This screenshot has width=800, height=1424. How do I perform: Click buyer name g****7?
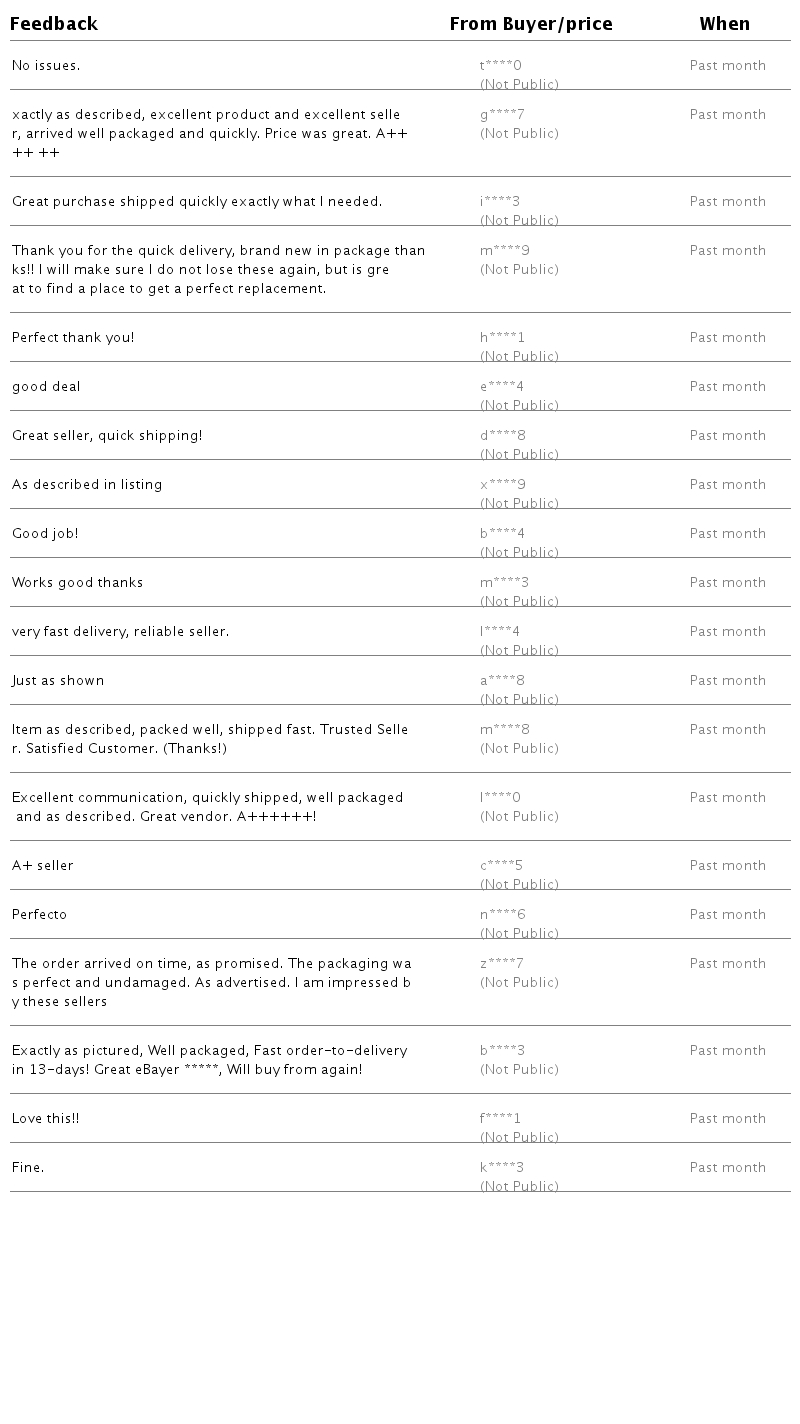pos(502,115)
